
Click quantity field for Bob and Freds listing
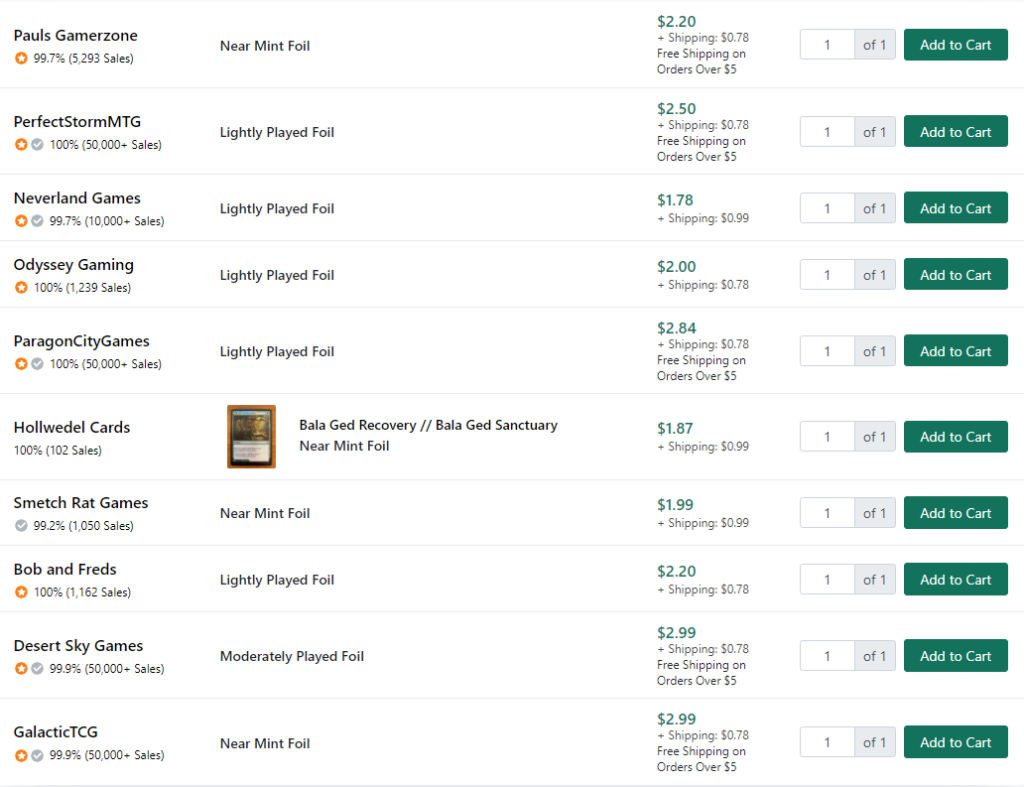827,580
